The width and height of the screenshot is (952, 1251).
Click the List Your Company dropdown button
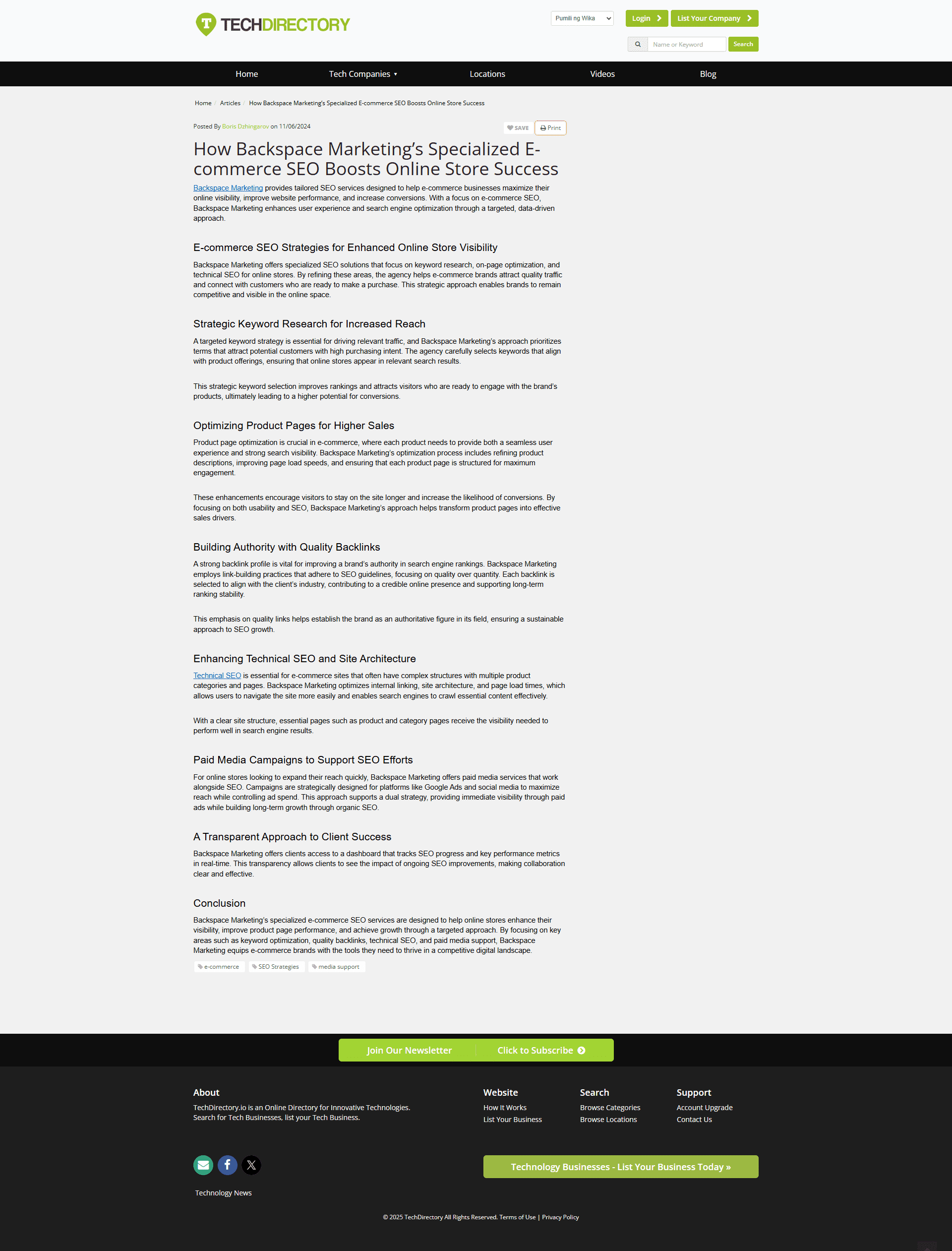click(x=713, y=18)
